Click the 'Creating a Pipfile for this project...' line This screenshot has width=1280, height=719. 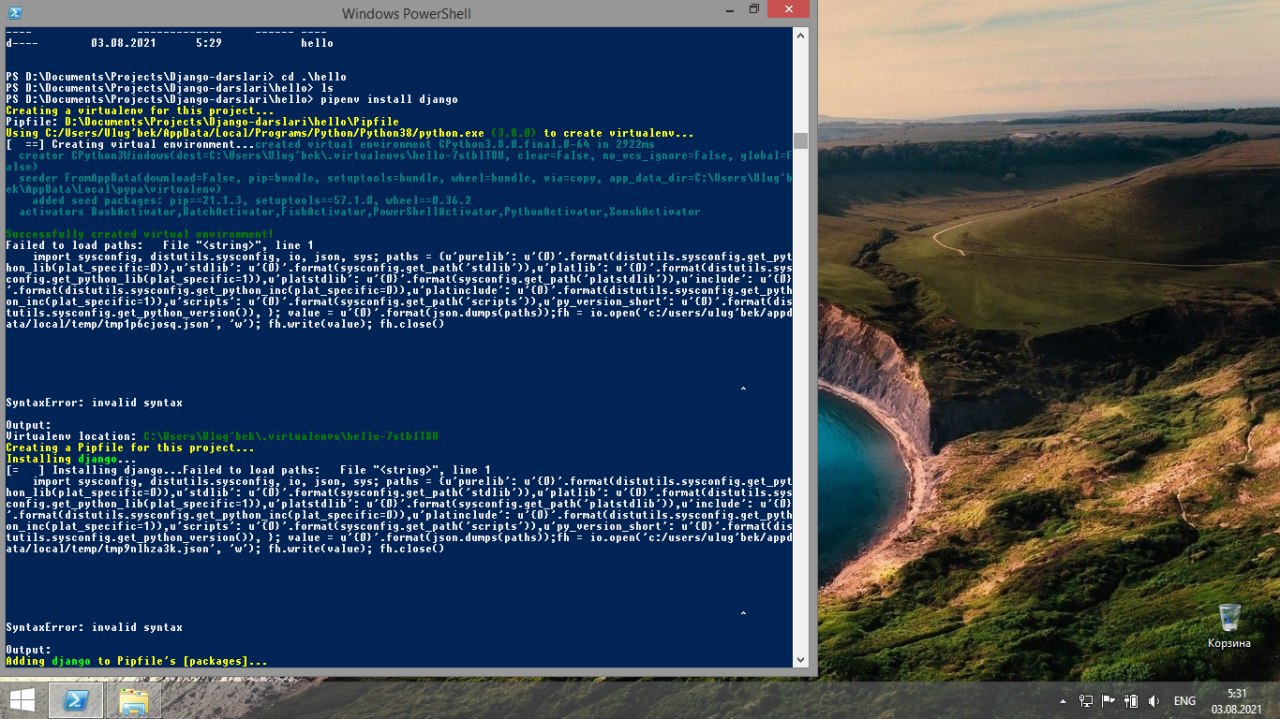(x=130, y=448)
